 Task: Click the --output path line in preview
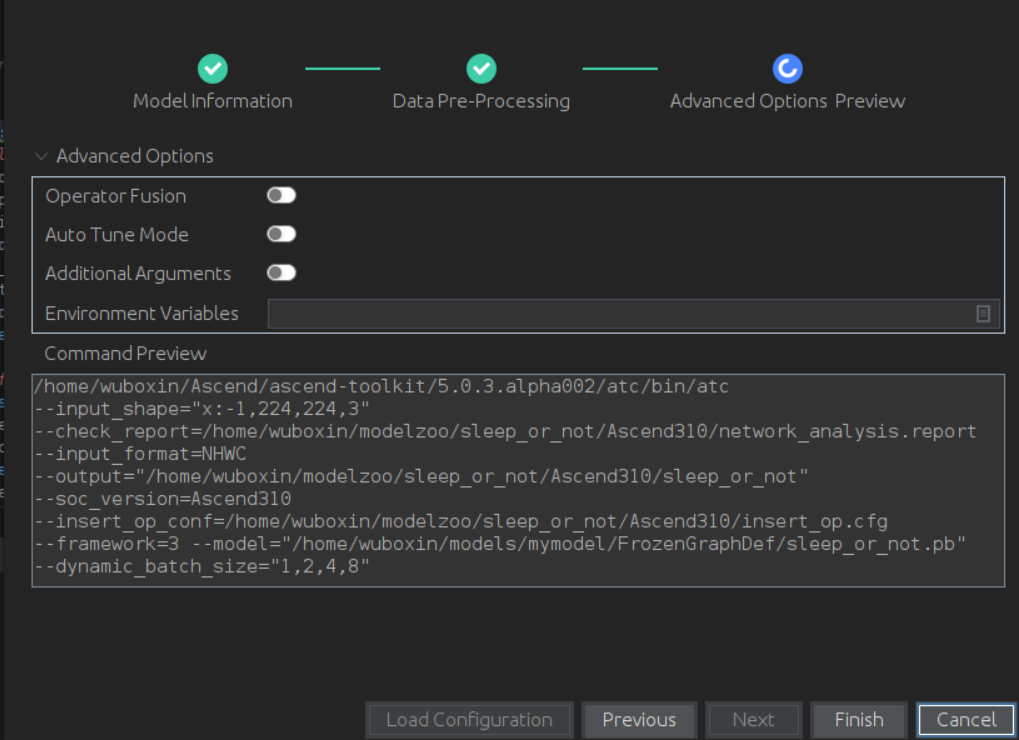coord(421,476)
